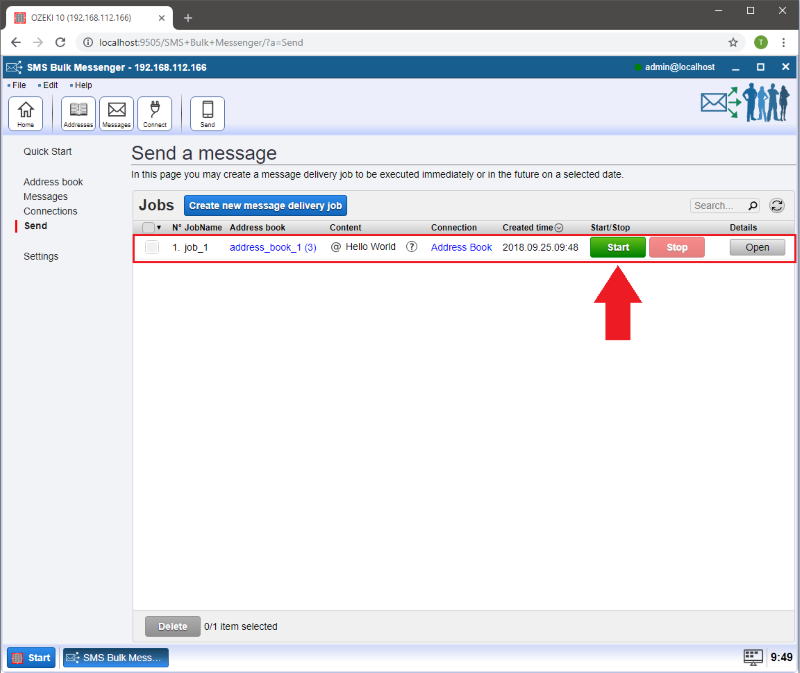Open the Help menu
This screenshot has height=673, width=800.
[83, 85]
